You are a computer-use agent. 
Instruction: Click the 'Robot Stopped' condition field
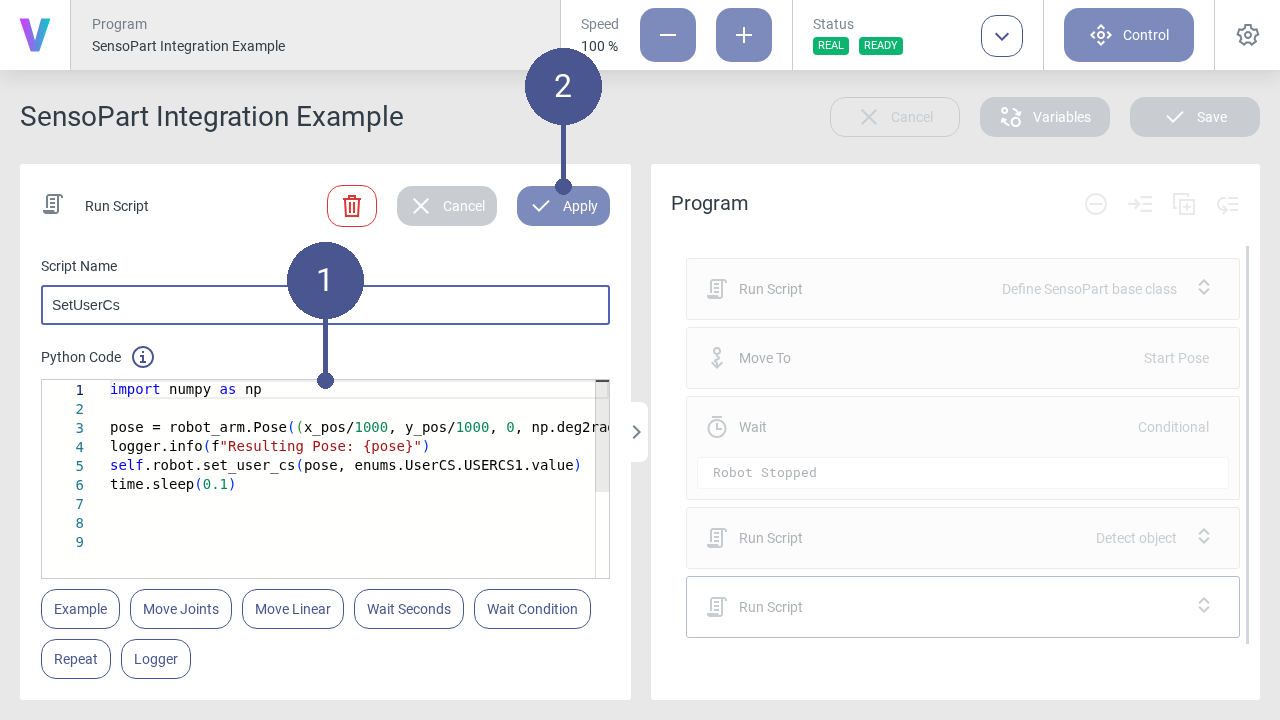click(x=963, y=473)
